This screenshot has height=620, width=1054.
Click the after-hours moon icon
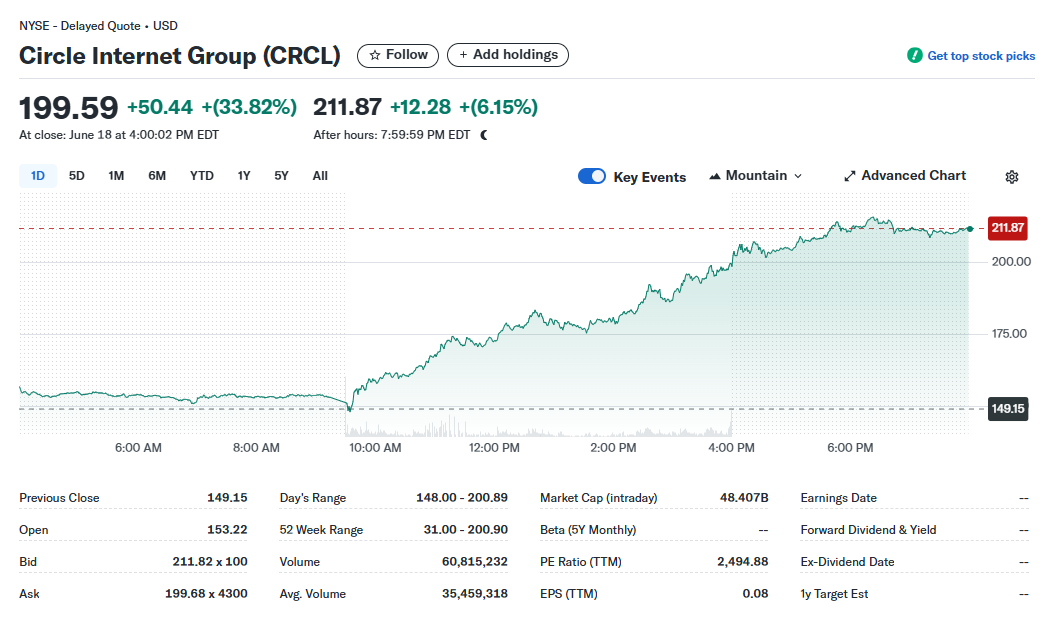(x=484, y=135)
